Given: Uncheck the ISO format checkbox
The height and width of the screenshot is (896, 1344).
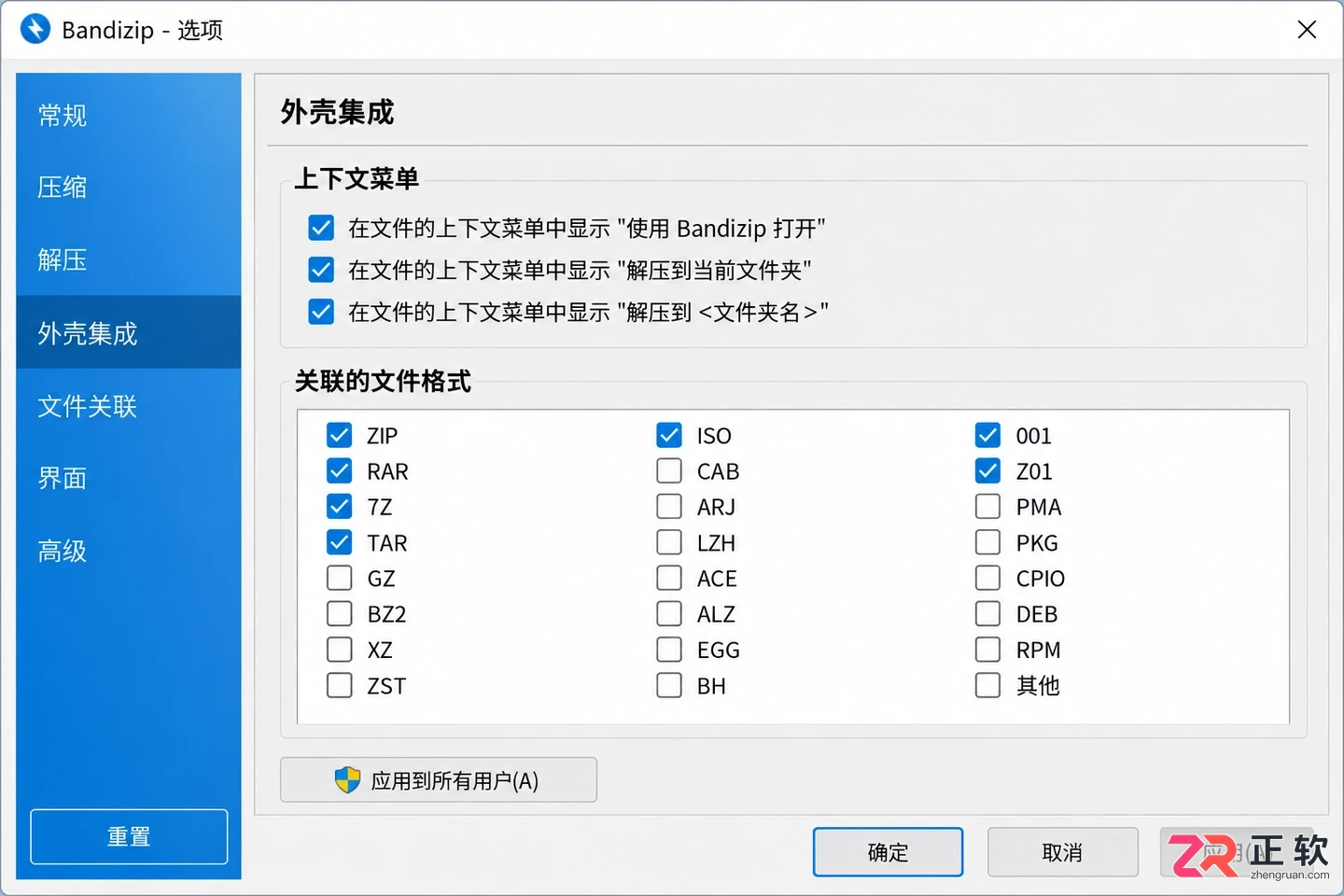Looking at the screenshot, I should 669,435.
